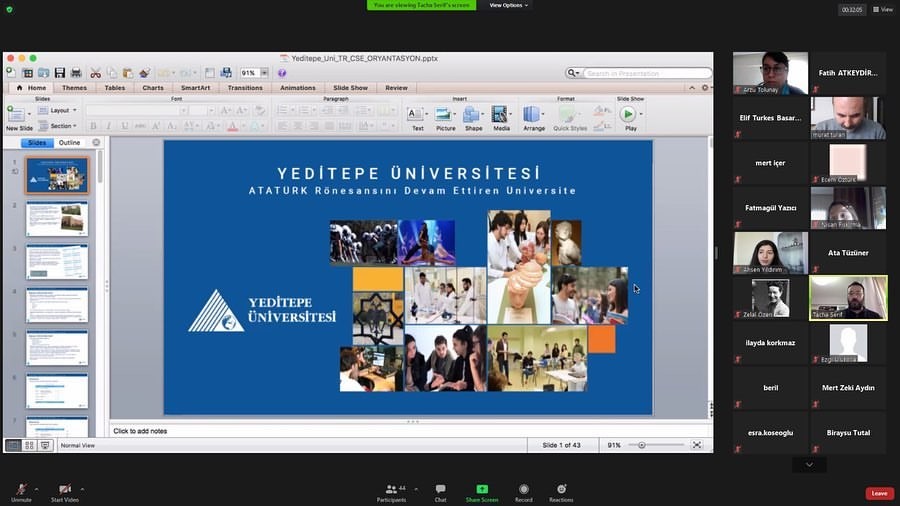Click the red font color icon
900x506 pixels.
232,126
